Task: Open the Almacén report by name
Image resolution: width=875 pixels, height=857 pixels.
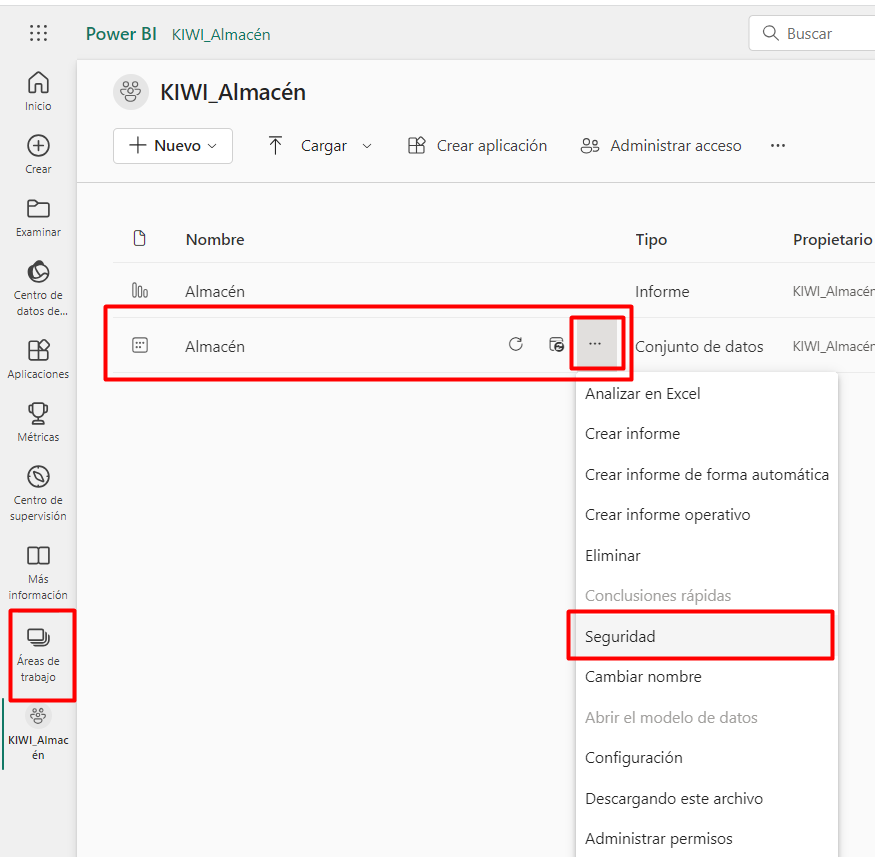Action: click(x=215, y=291)
